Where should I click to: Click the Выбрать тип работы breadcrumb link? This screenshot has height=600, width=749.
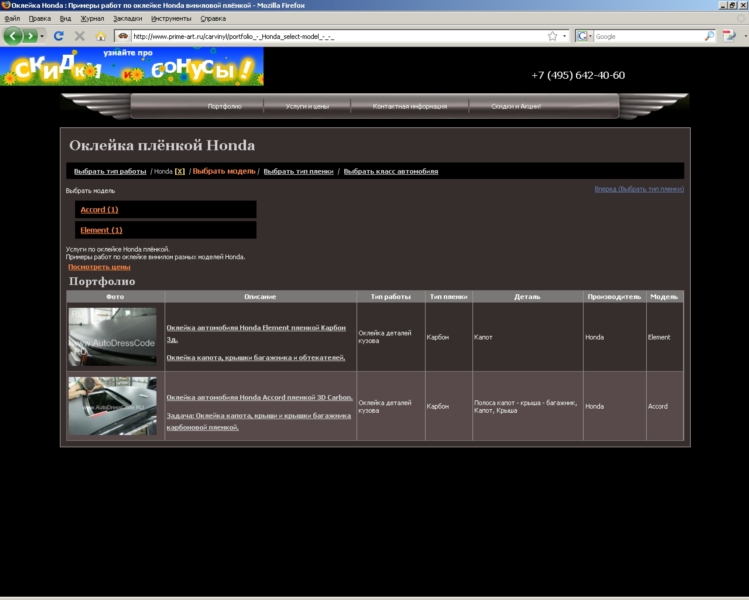pyautogui.click(x=110, y=171)
